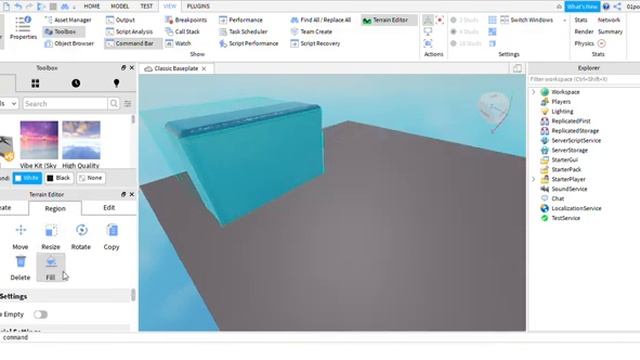
Task: Switch to the Region tab in Terrain Editor
Action: click(55, 208)
